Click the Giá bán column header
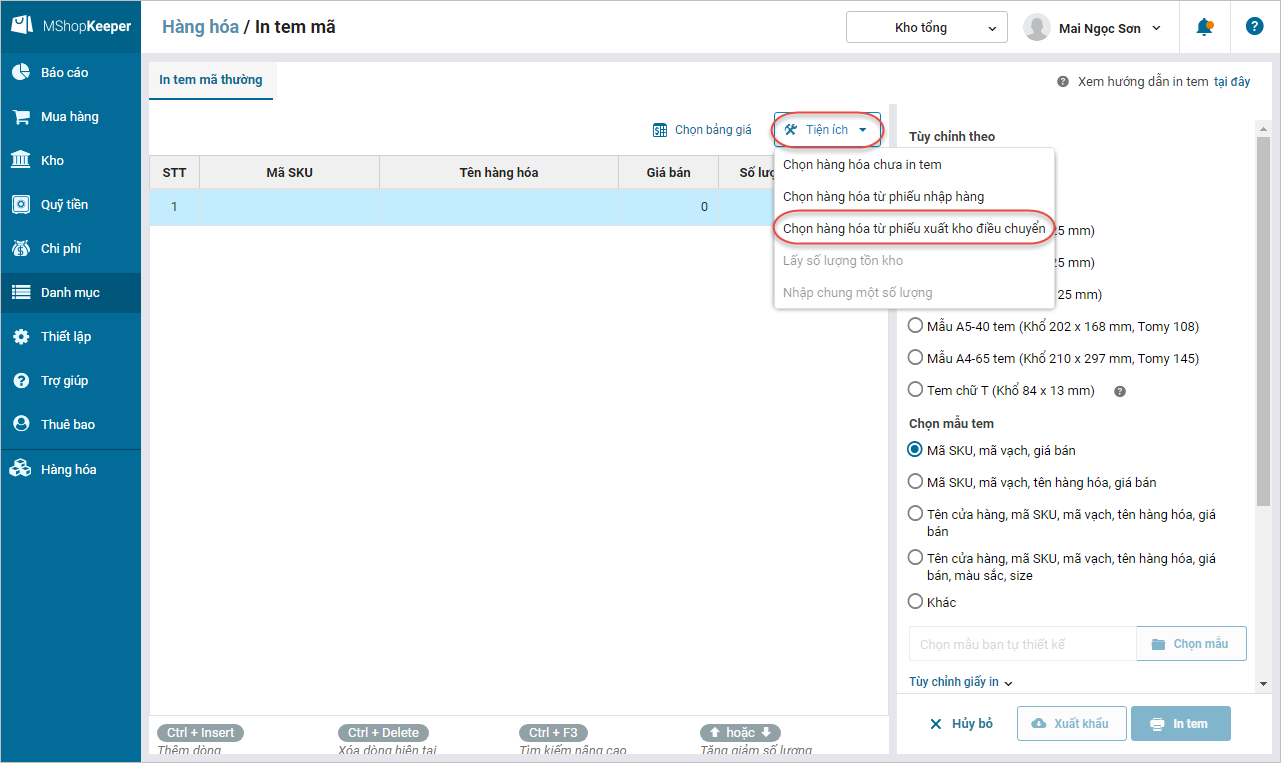Viewport: 1281px width, 763px height. tap(669, 173)
